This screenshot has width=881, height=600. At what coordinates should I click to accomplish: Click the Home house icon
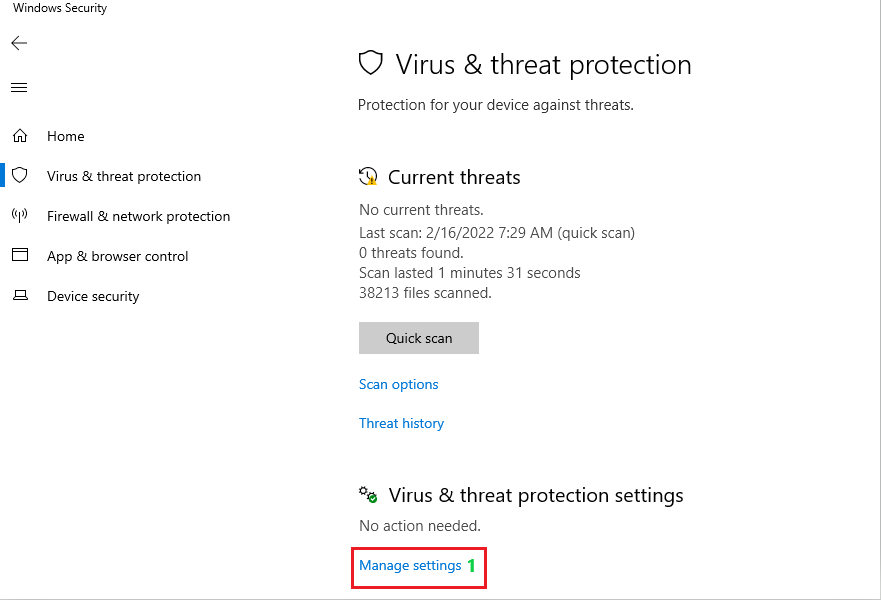click(20, 136)
